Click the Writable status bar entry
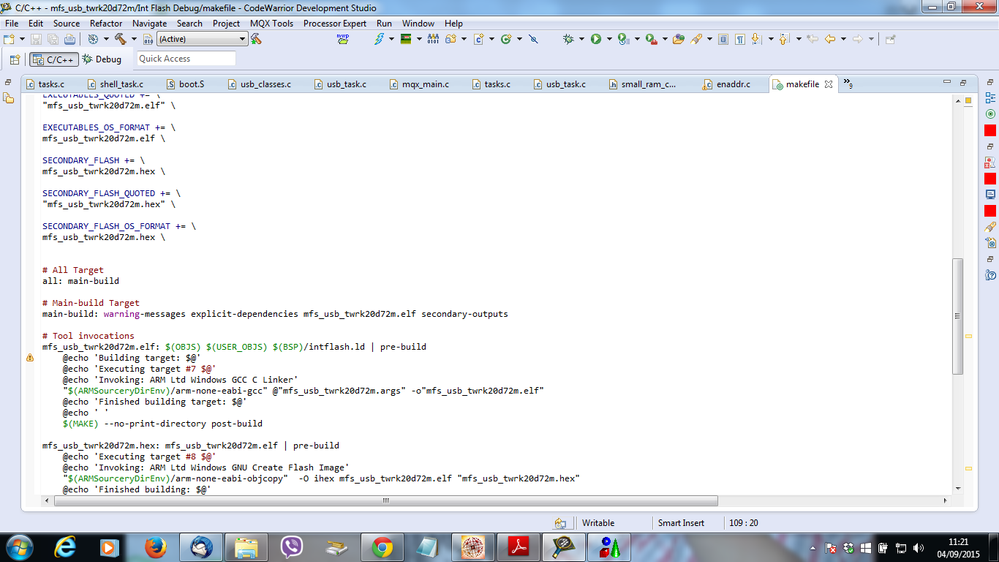Screen dimensions: 999x562 598,523
